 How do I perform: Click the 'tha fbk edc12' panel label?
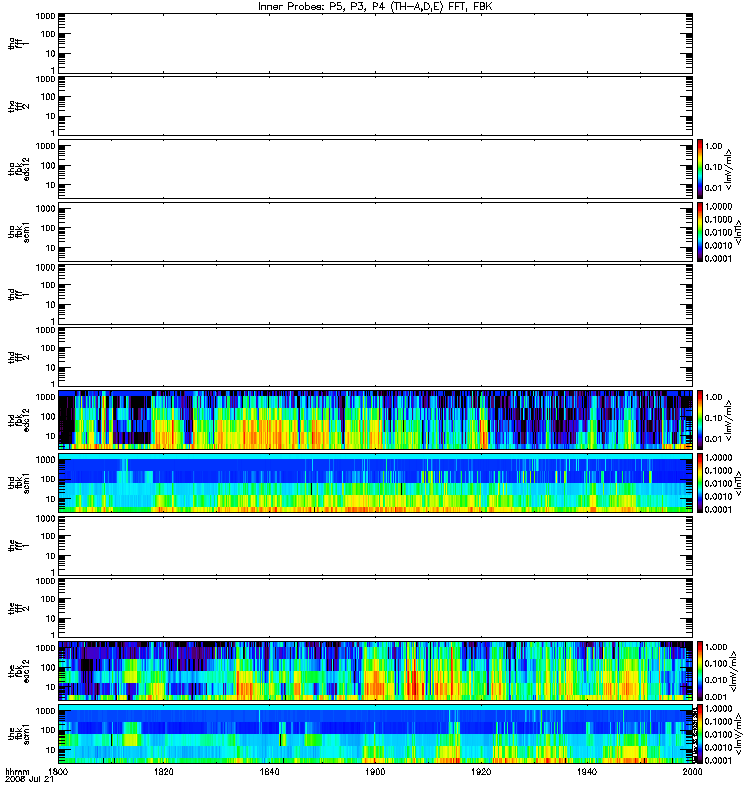18,169
